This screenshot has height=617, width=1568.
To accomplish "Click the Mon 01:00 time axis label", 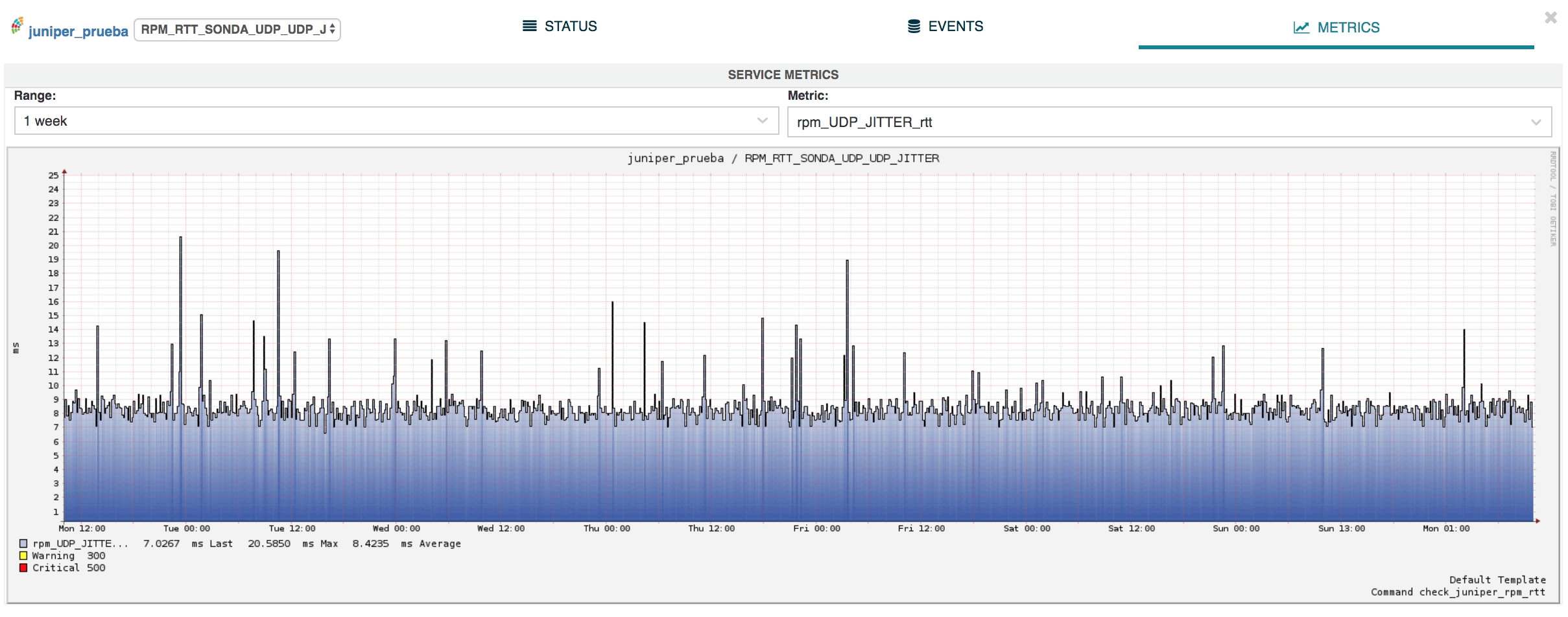I will [1446, 528].
